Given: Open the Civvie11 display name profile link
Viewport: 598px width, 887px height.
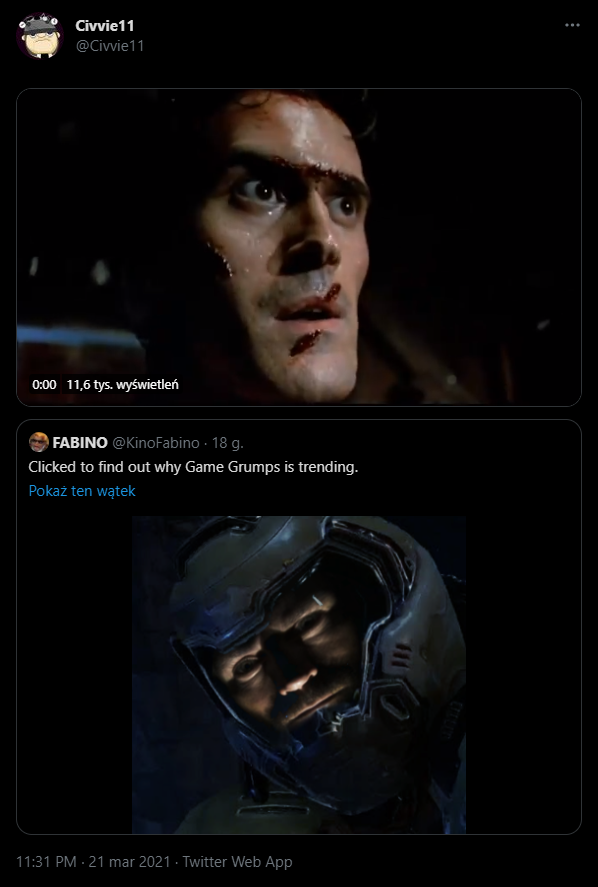Looking at the screenshot, I should pyautogui.click(x=105, y=25).
